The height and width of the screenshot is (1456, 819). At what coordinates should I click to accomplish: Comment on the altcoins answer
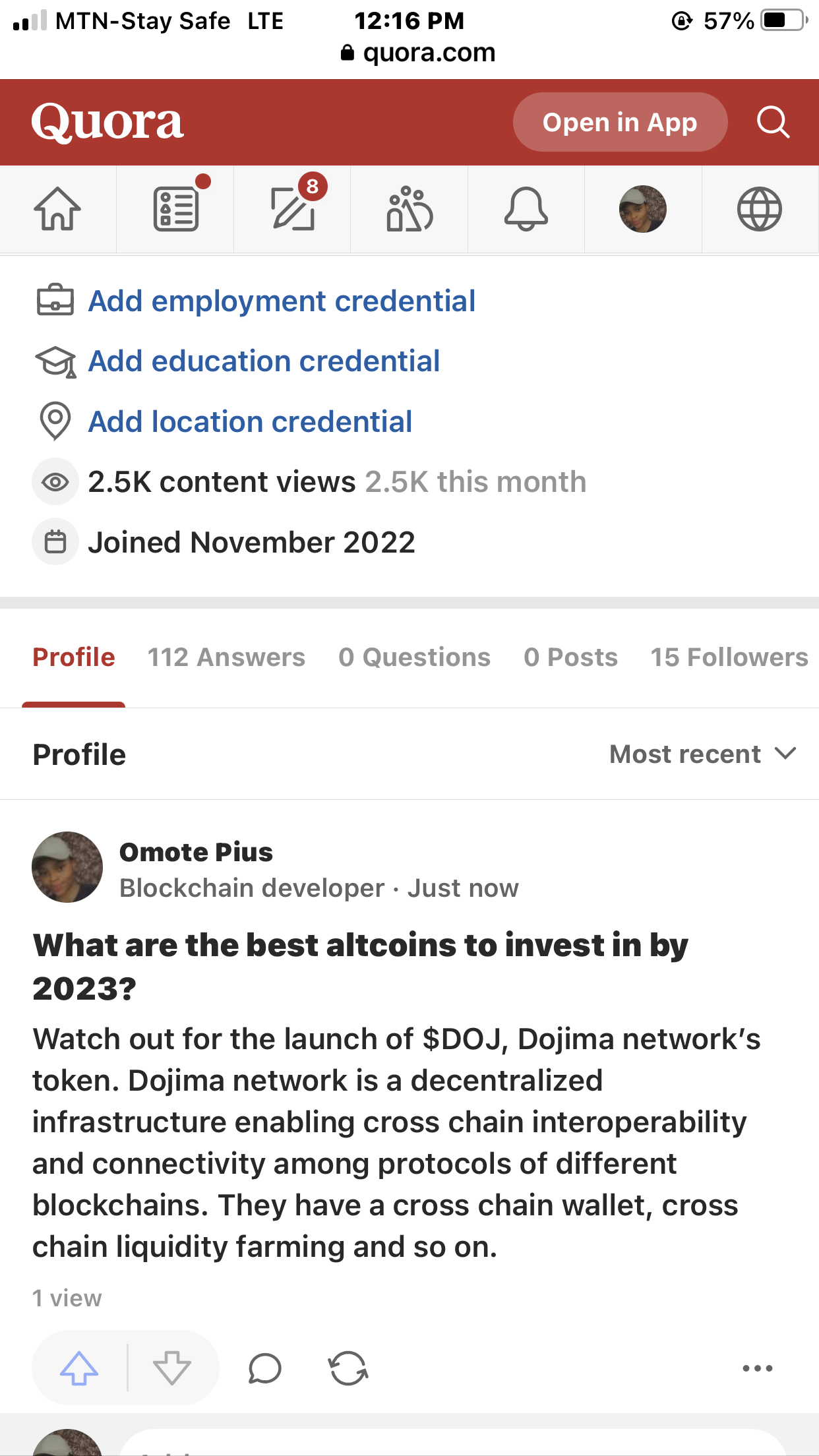pos(265,1368)
